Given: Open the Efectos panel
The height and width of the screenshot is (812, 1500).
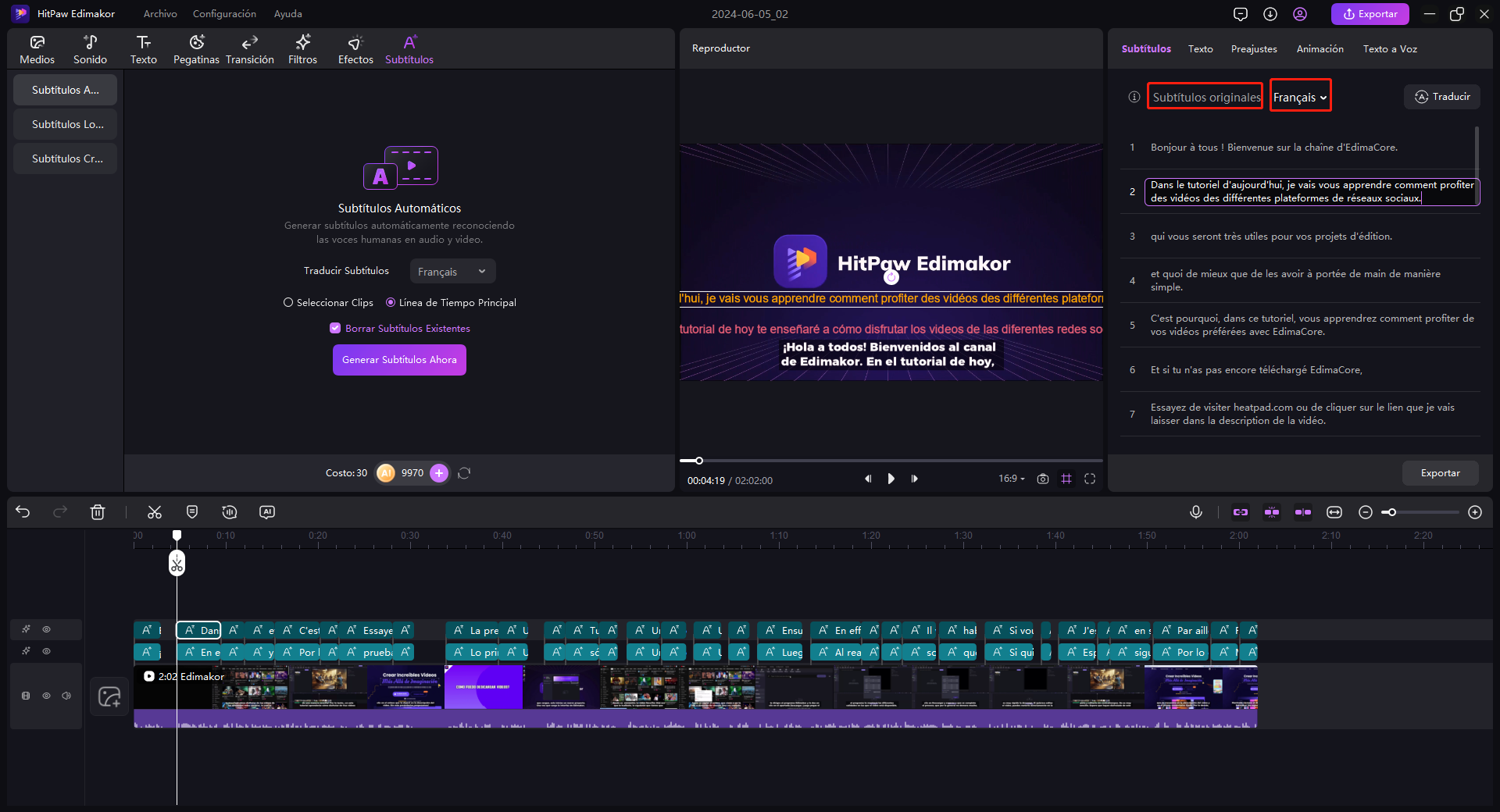Looking at the screenshot, I should pos(355,49).
